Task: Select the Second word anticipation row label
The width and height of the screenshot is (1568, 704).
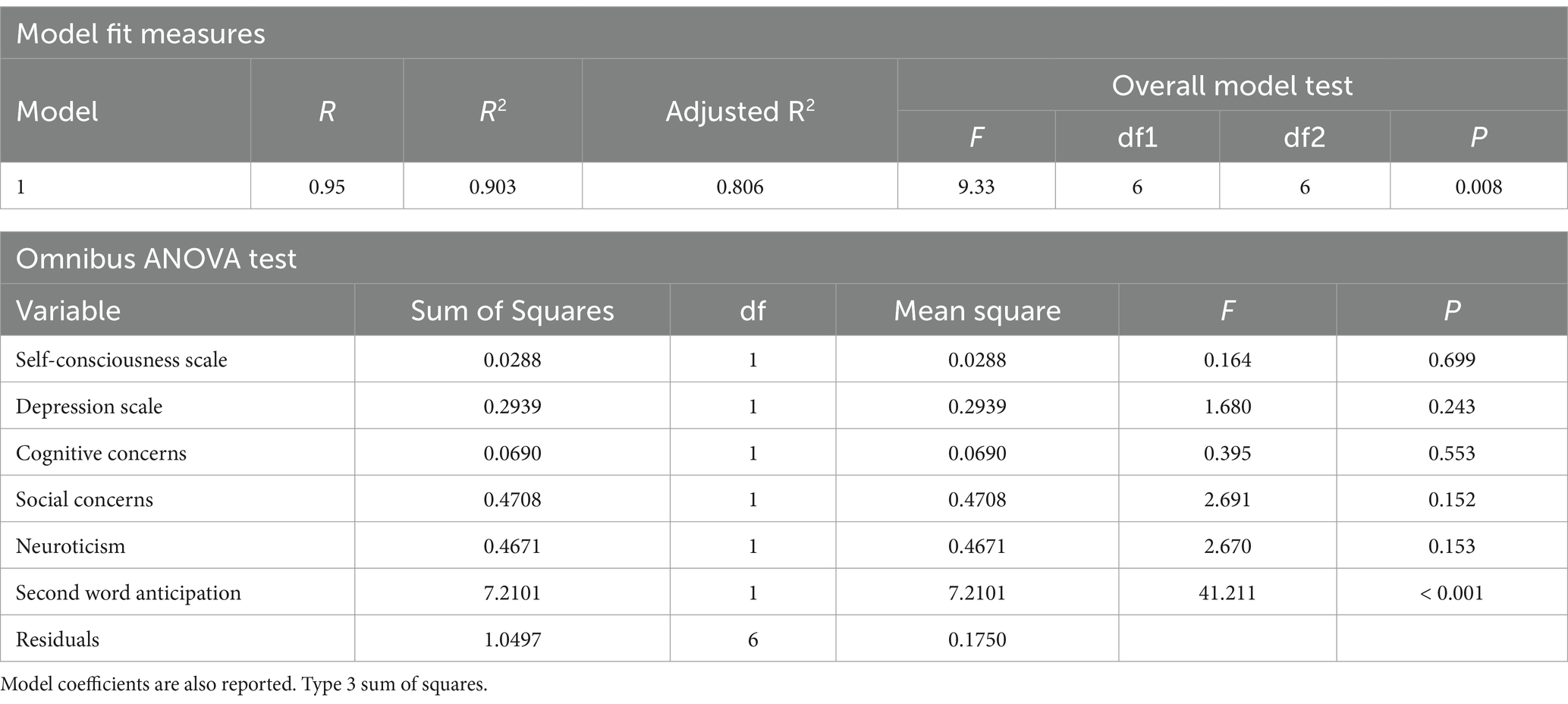Action: tap(128, 592)
